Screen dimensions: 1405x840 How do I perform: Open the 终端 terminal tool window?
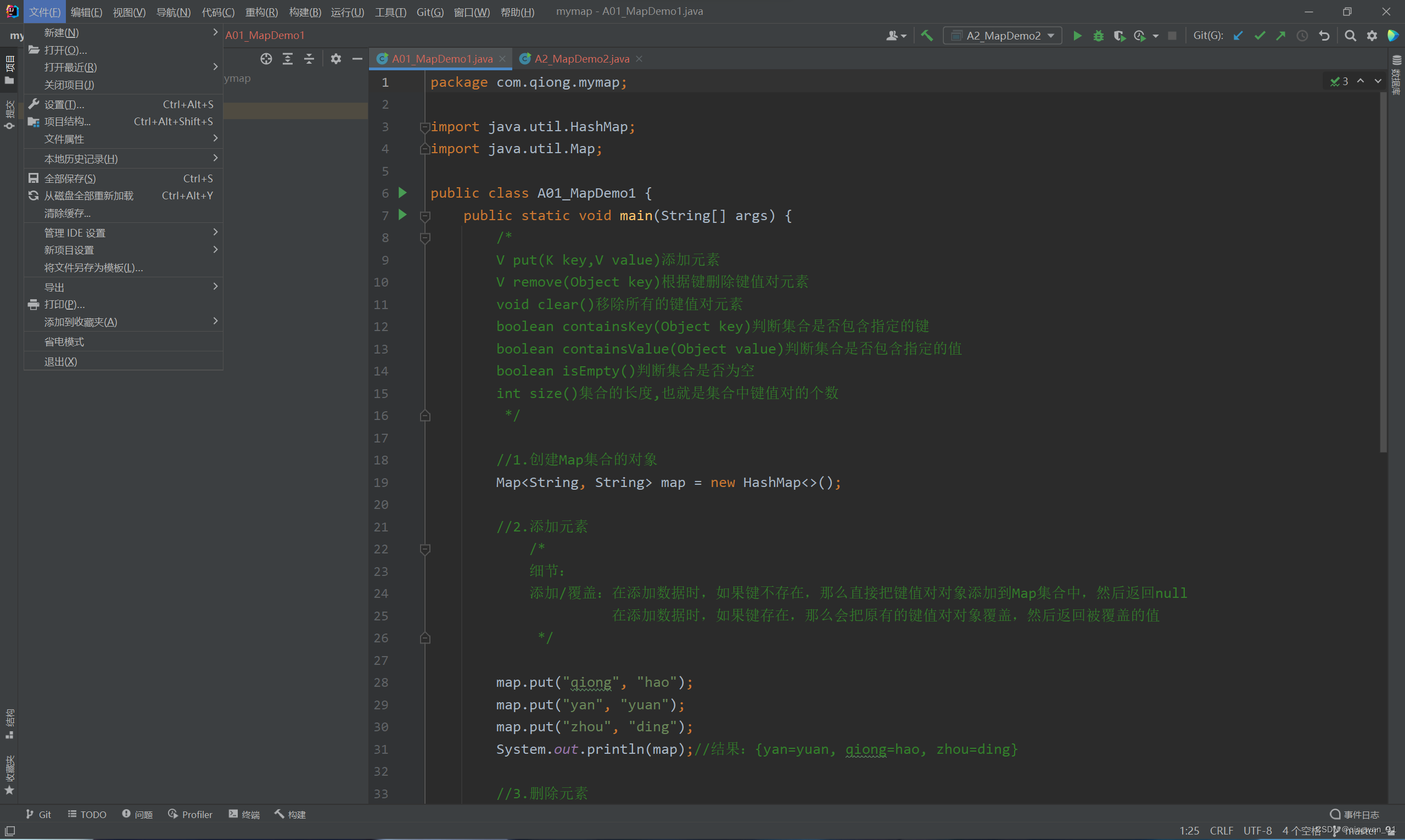244,814
